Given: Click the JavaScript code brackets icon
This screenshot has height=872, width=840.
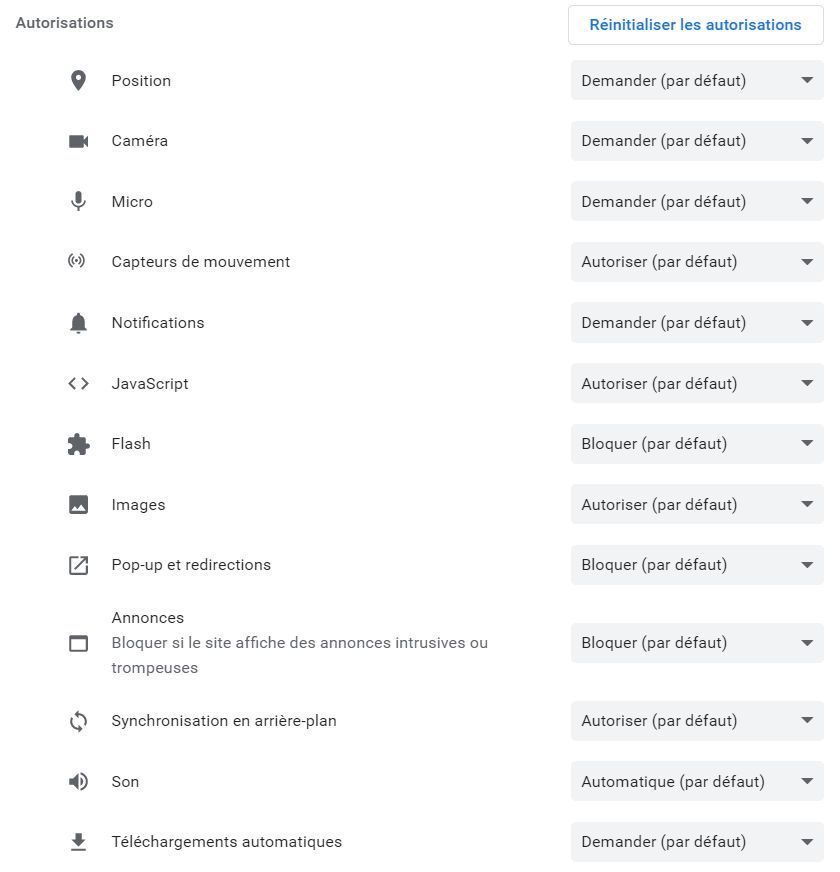Looking at the screenshot, I should (x=78, y=384).
